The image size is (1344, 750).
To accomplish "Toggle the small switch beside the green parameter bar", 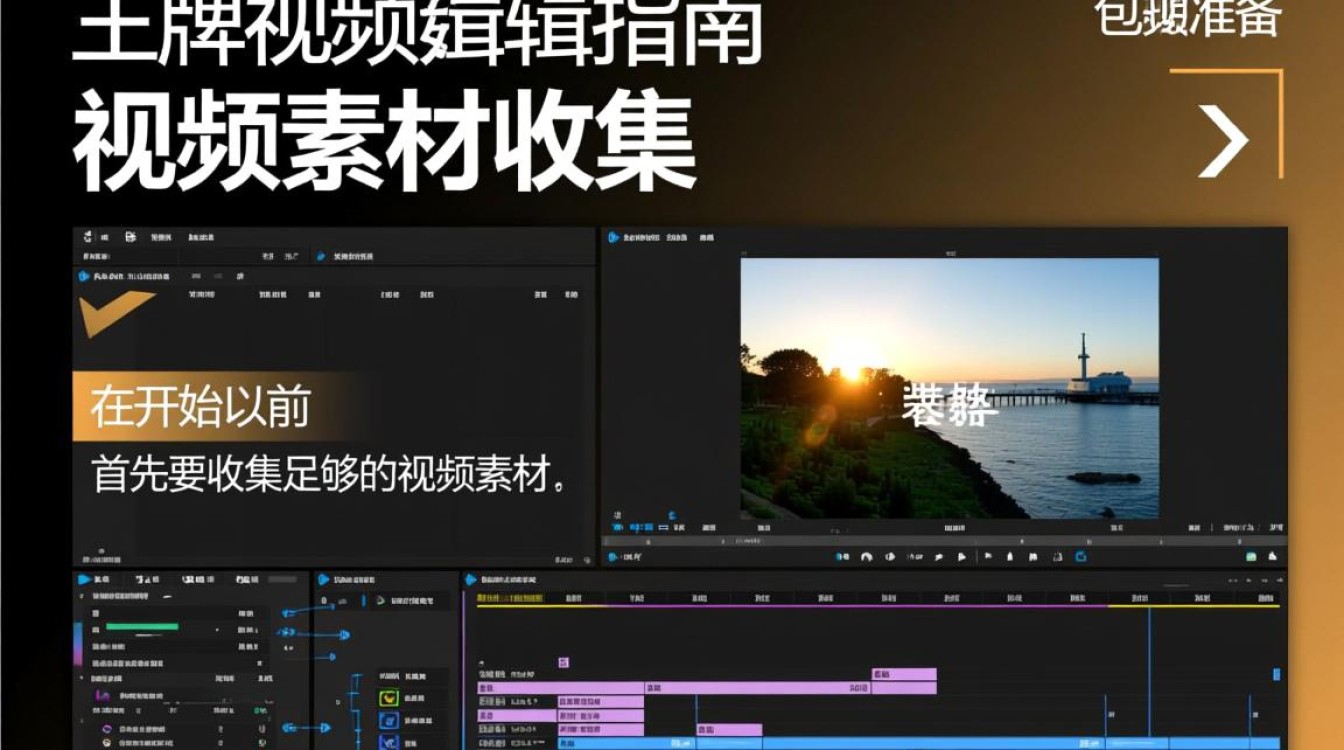I will pos(217,631).
